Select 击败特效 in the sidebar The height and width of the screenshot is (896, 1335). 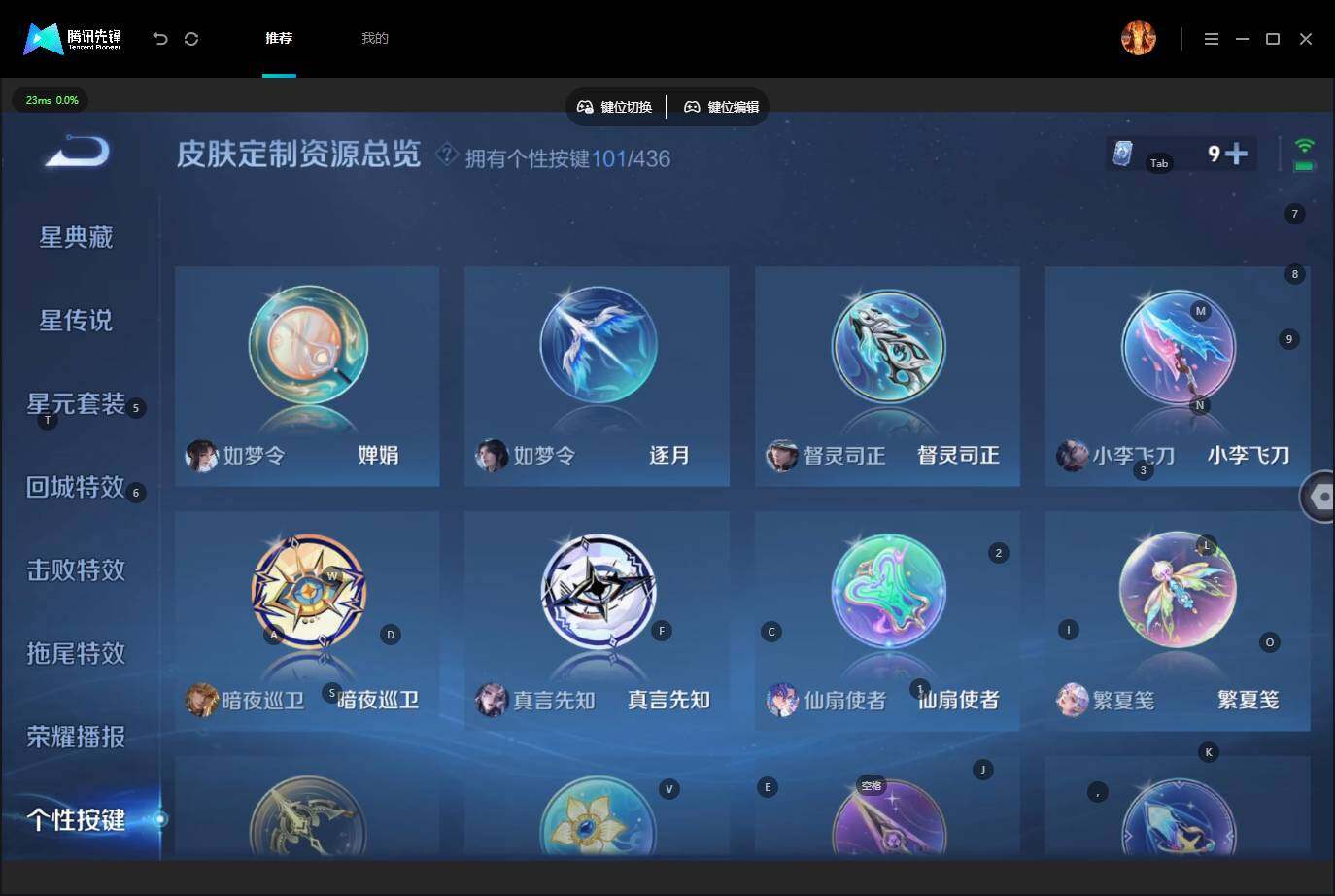pos(76,569)
